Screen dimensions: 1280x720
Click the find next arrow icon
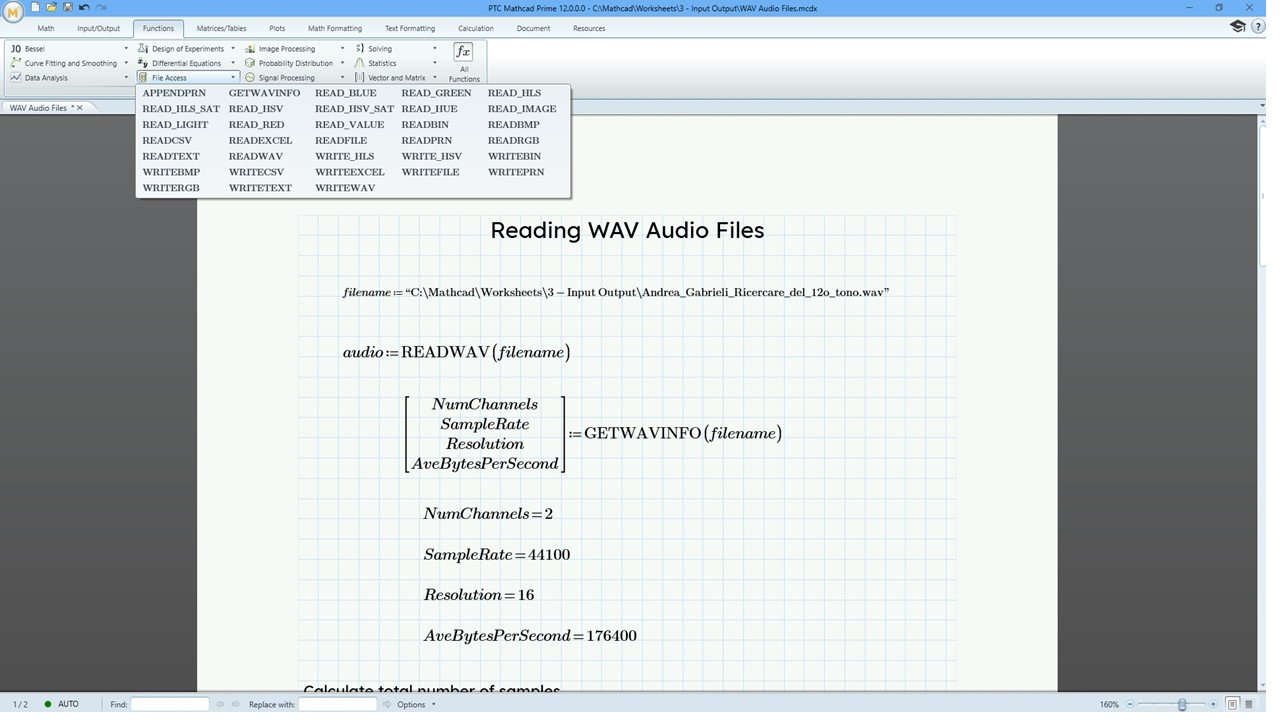point(236,704)
